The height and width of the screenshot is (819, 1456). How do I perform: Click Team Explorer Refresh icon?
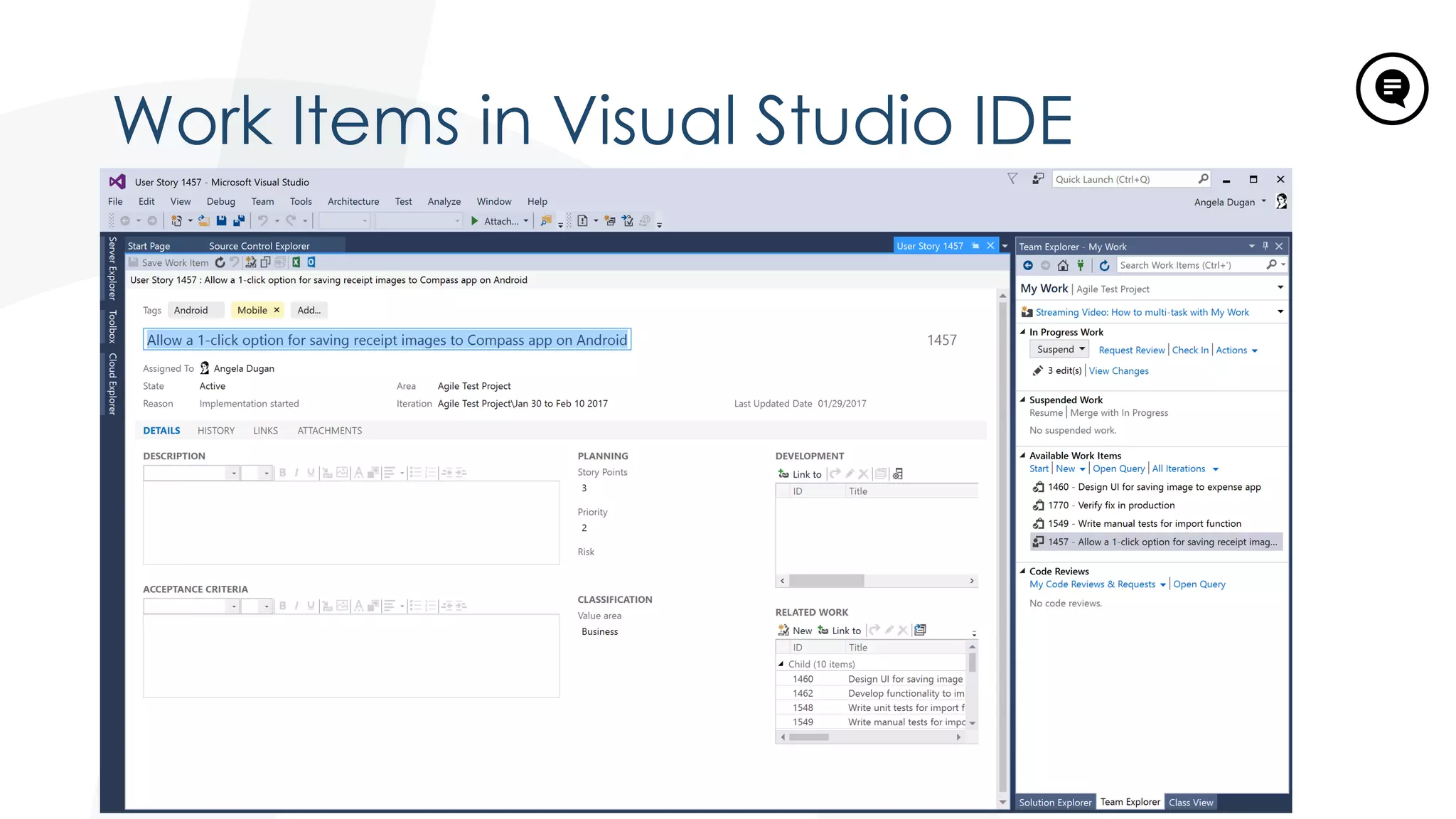[x=1104, y=265]
